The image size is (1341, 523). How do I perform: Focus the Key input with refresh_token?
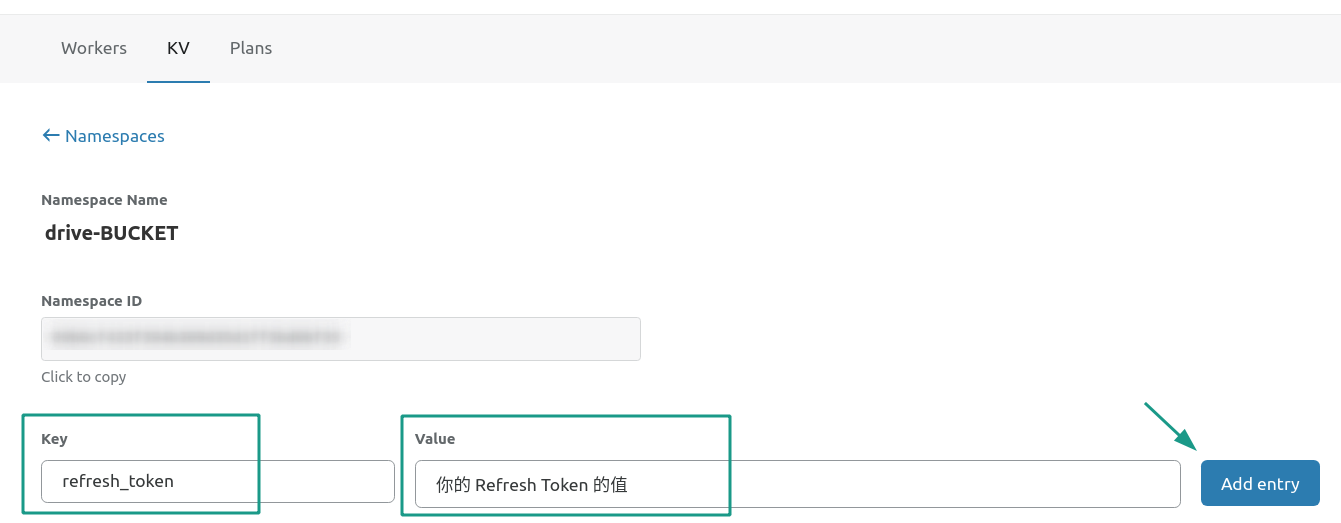click(x=217, y=481)
